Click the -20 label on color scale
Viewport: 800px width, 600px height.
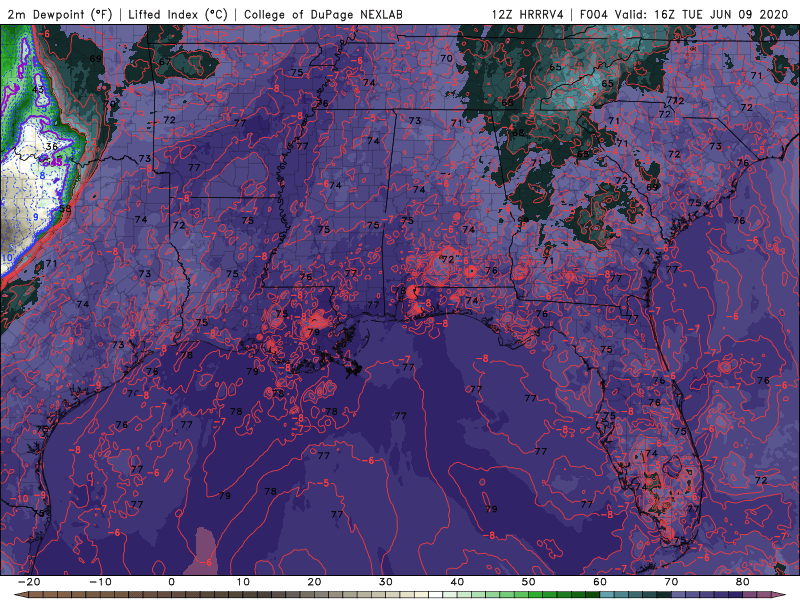click(x=29, y=582)
